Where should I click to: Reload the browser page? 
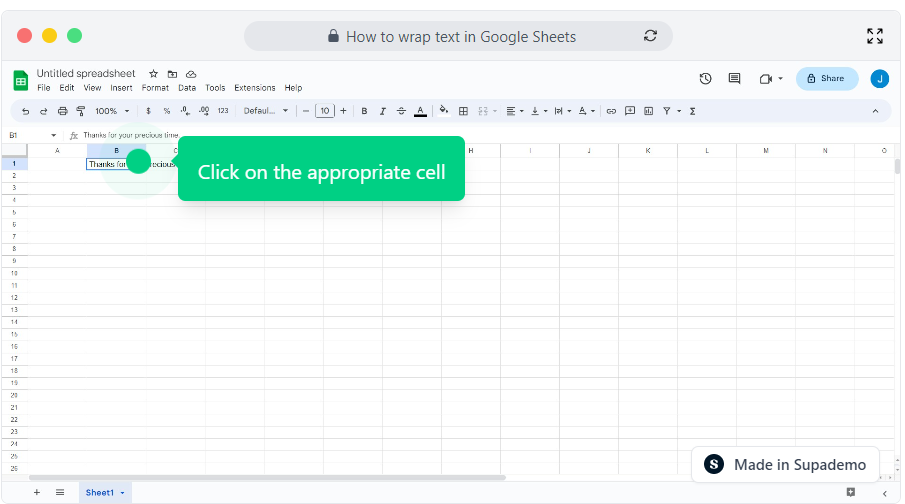(x=650, y=36)
